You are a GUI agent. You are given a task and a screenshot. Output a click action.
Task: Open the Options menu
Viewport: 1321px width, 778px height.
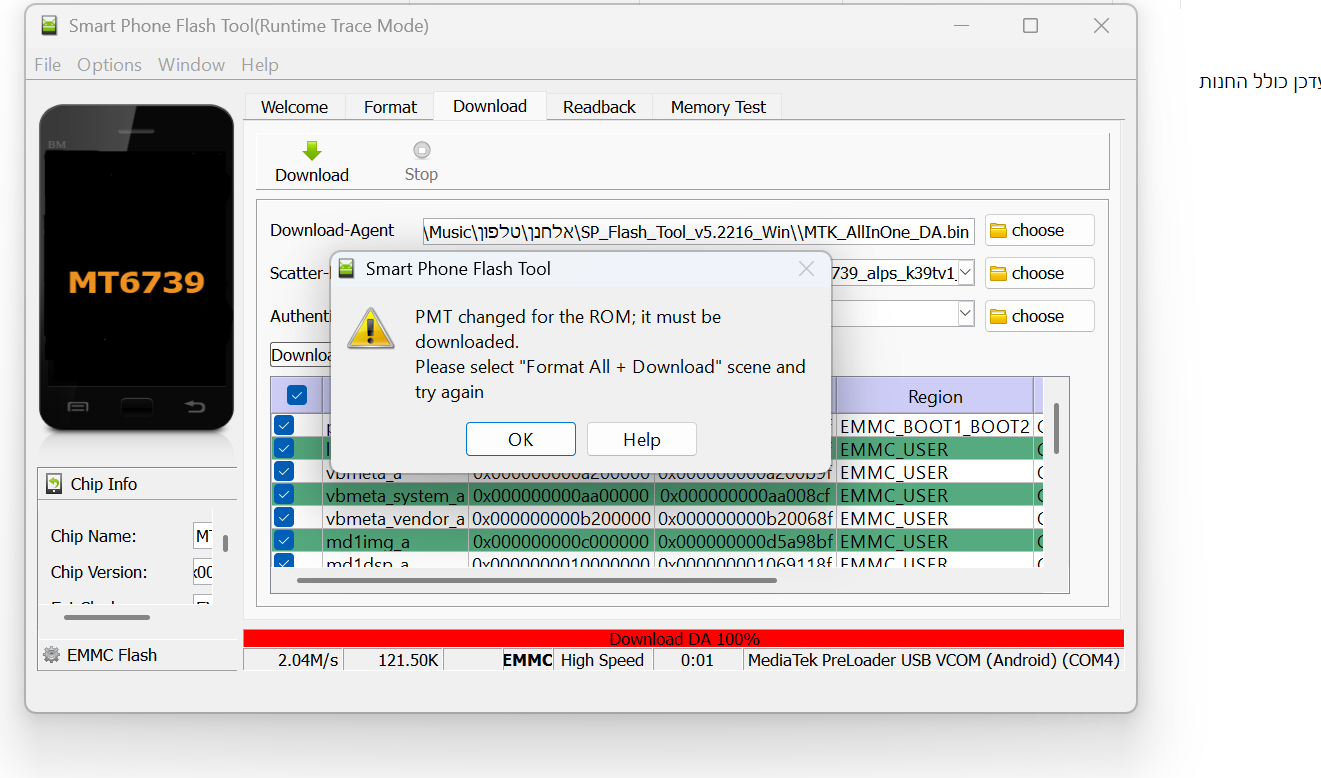[109, 65]
